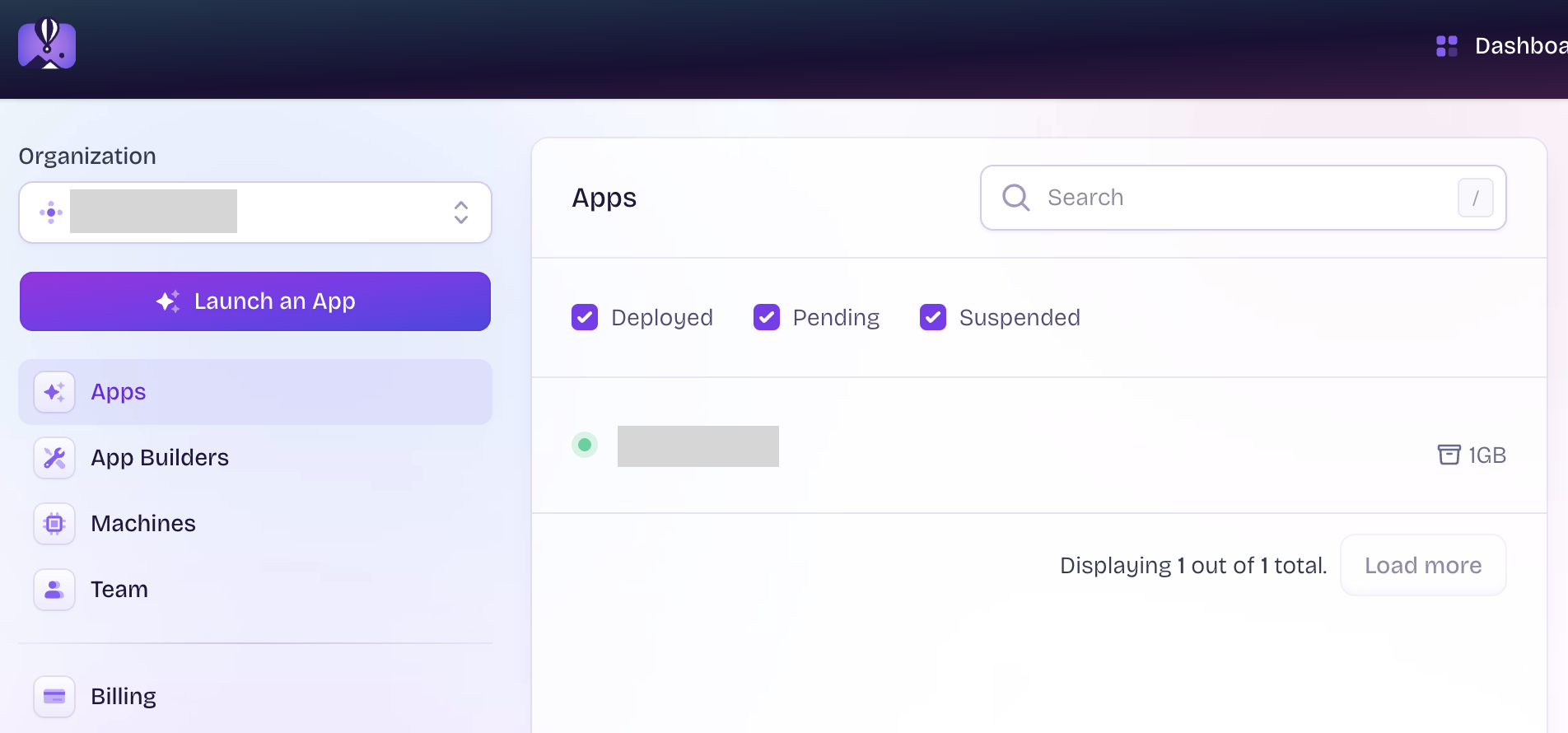Go to Machines in the sidebar
The height and width of the screenshot is (733, 1568).
click(255, 524)
